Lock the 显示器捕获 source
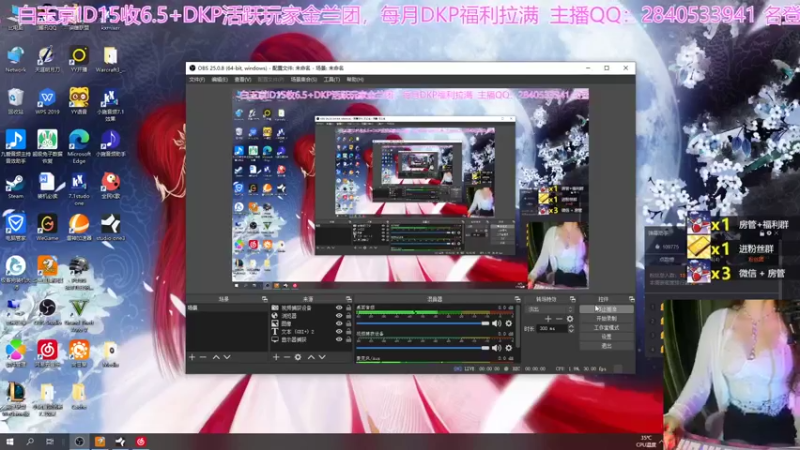This screenshot has height=450, width=800. point(348,339)
